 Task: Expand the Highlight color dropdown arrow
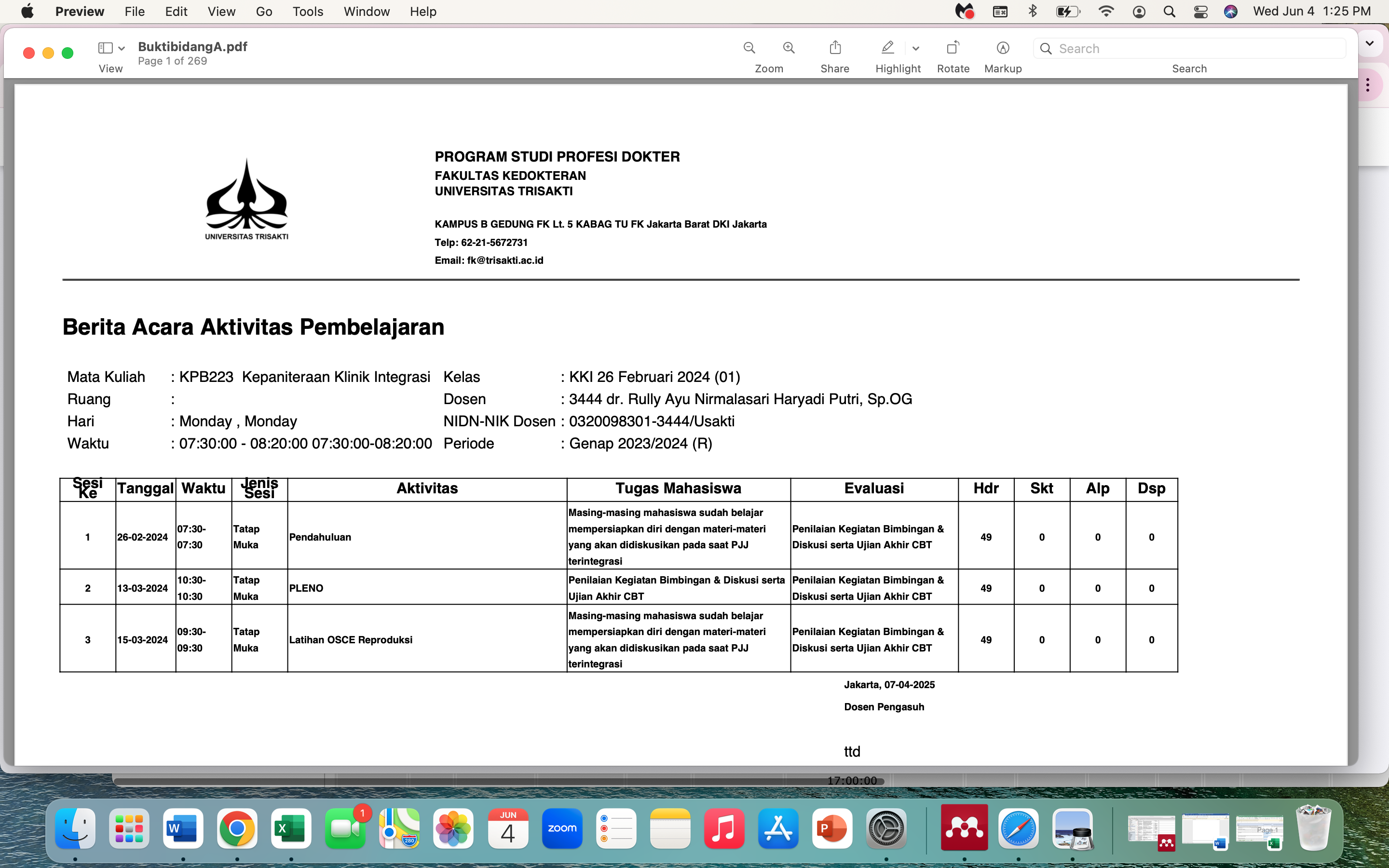[x=915, y=49]
